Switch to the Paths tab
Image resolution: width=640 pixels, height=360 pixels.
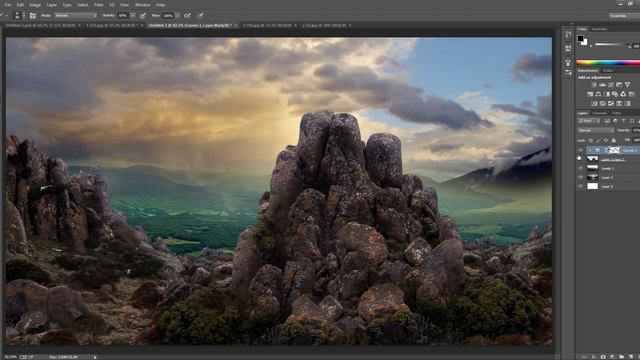click(616, 113)
